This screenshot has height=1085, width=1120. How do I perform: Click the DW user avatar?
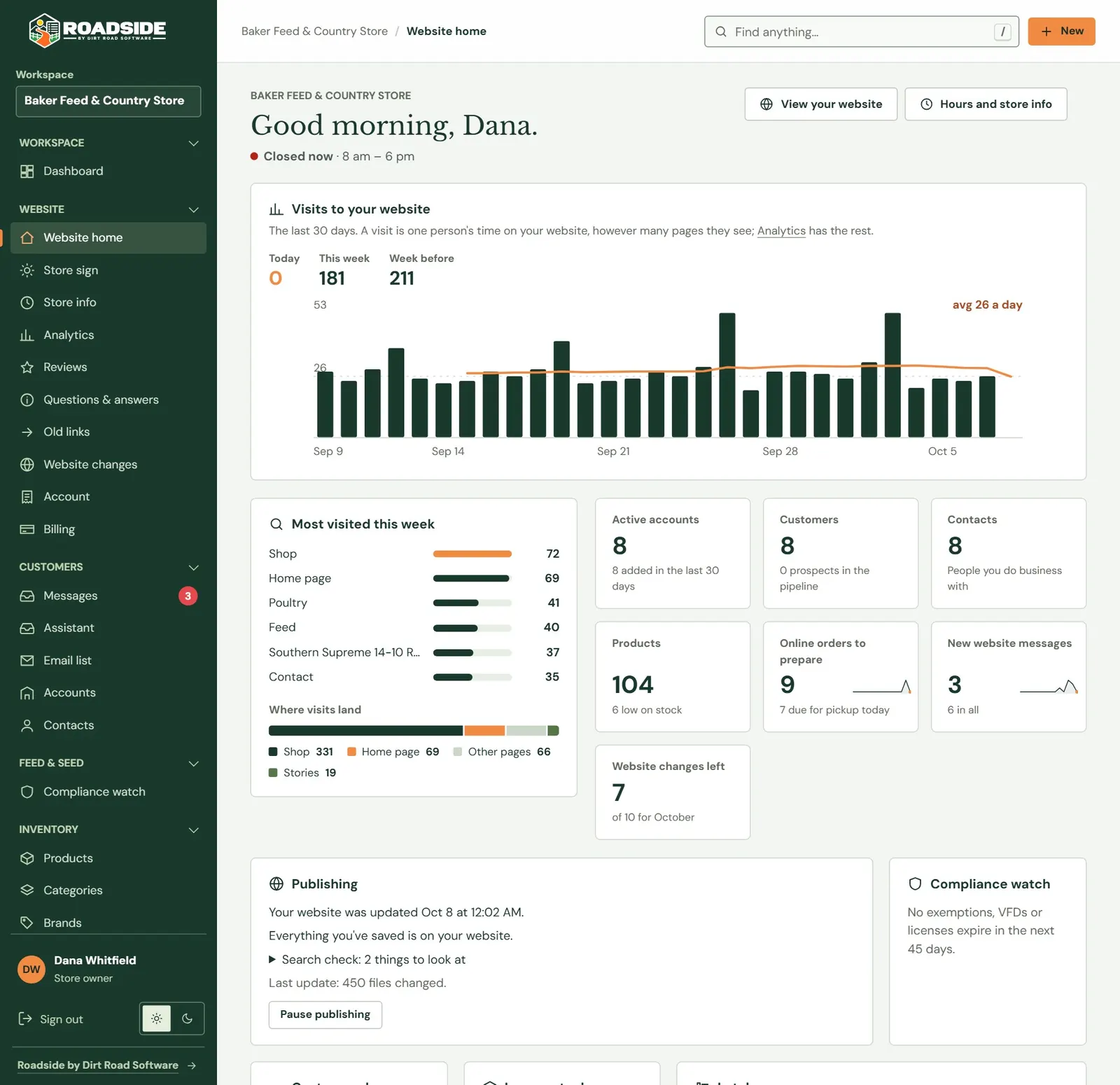coord(31,969)
